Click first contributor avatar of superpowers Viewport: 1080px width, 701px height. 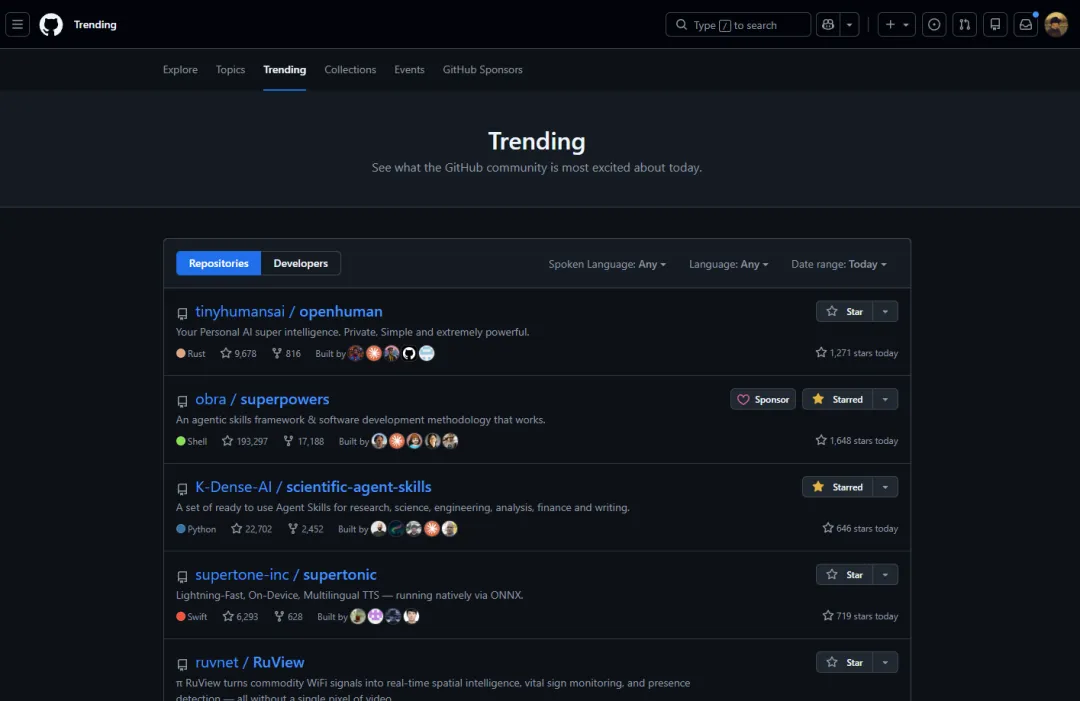pos(379,441)
